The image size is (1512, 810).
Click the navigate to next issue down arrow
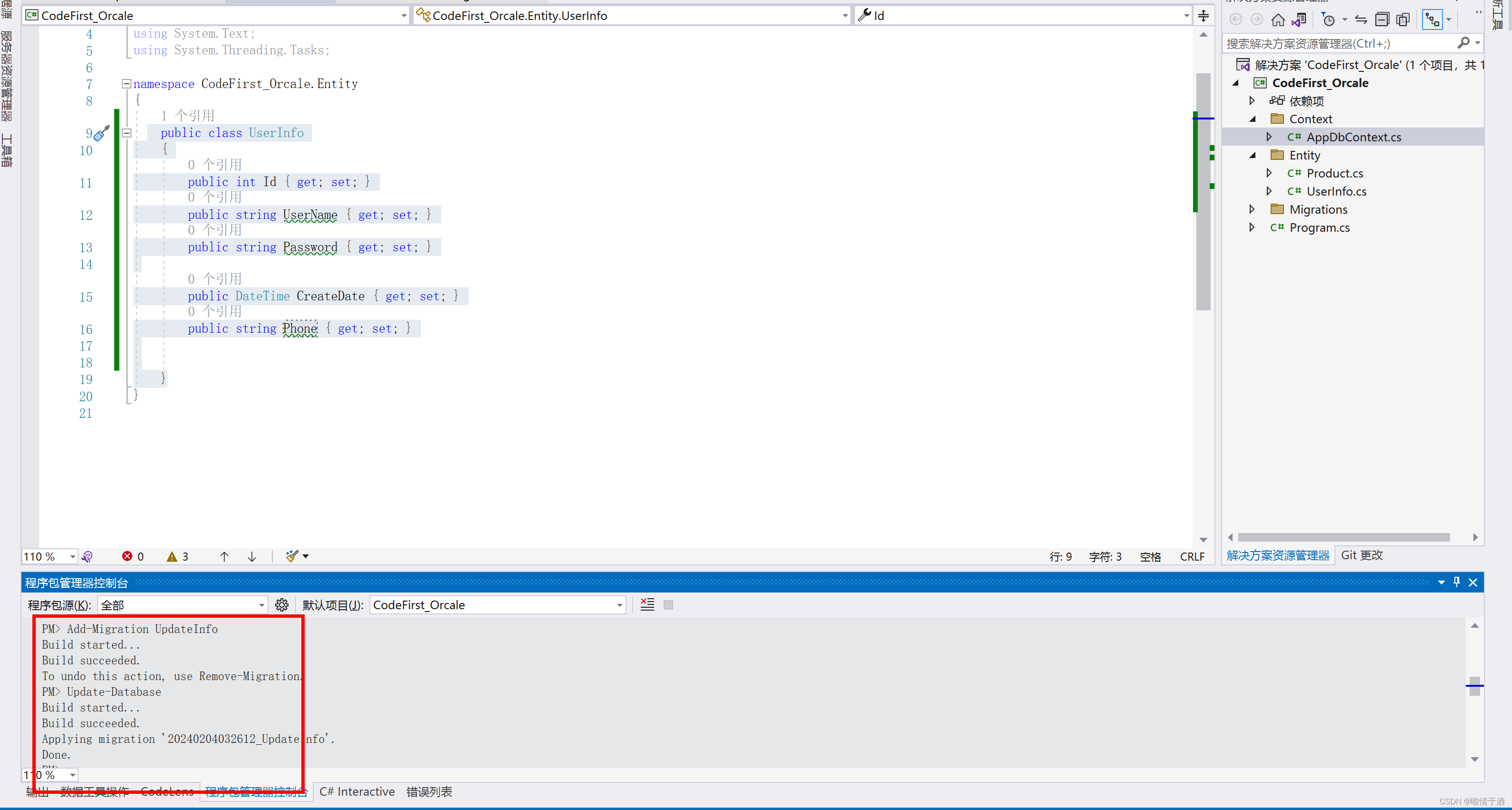click(252, 556)
